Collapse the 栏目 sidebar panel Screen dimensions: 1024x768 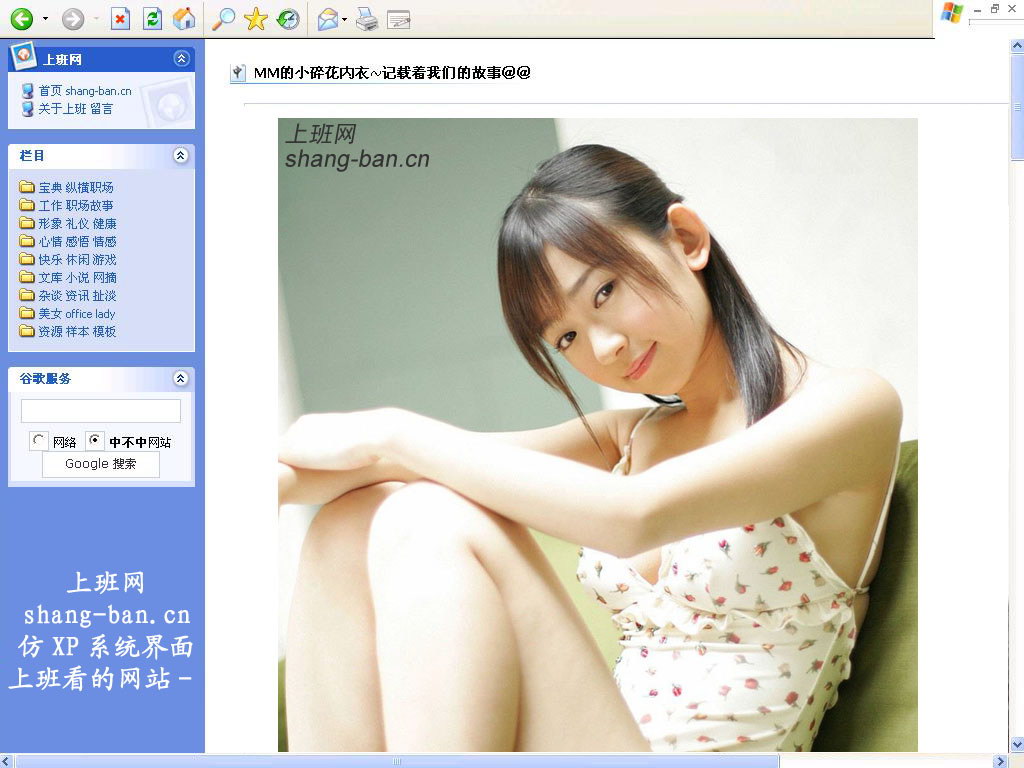[181, 155]
